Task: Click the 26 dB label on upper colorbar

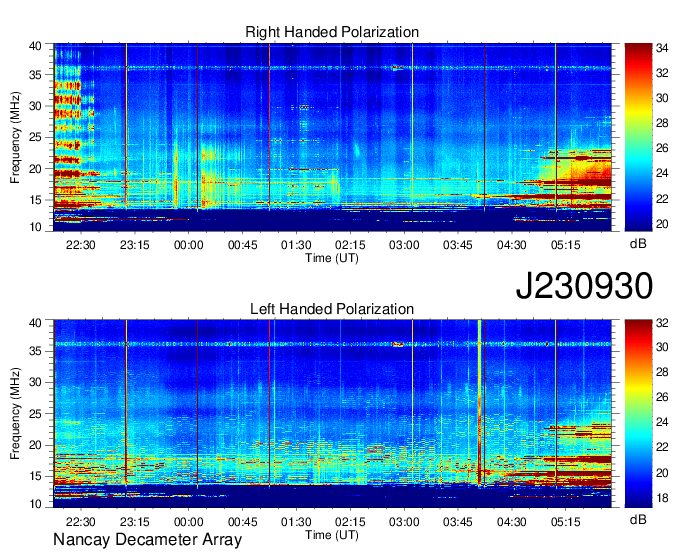Action: 662,149
